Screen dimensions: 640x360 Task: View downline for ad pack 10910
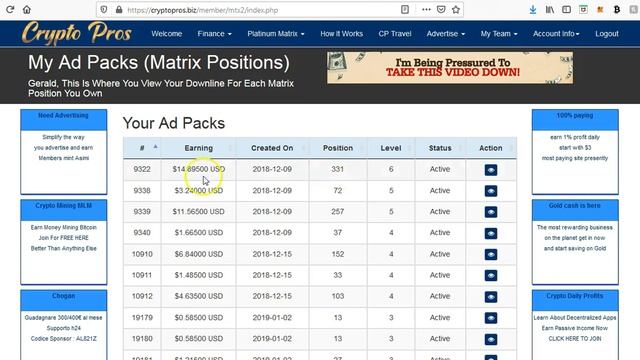click(491, 255)
